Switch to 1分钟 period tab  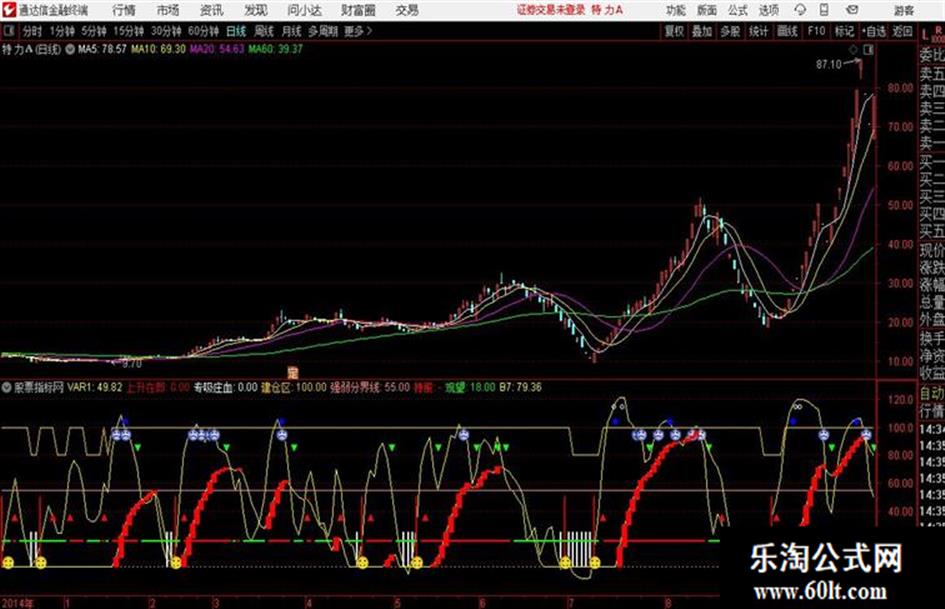click(61, 31)
